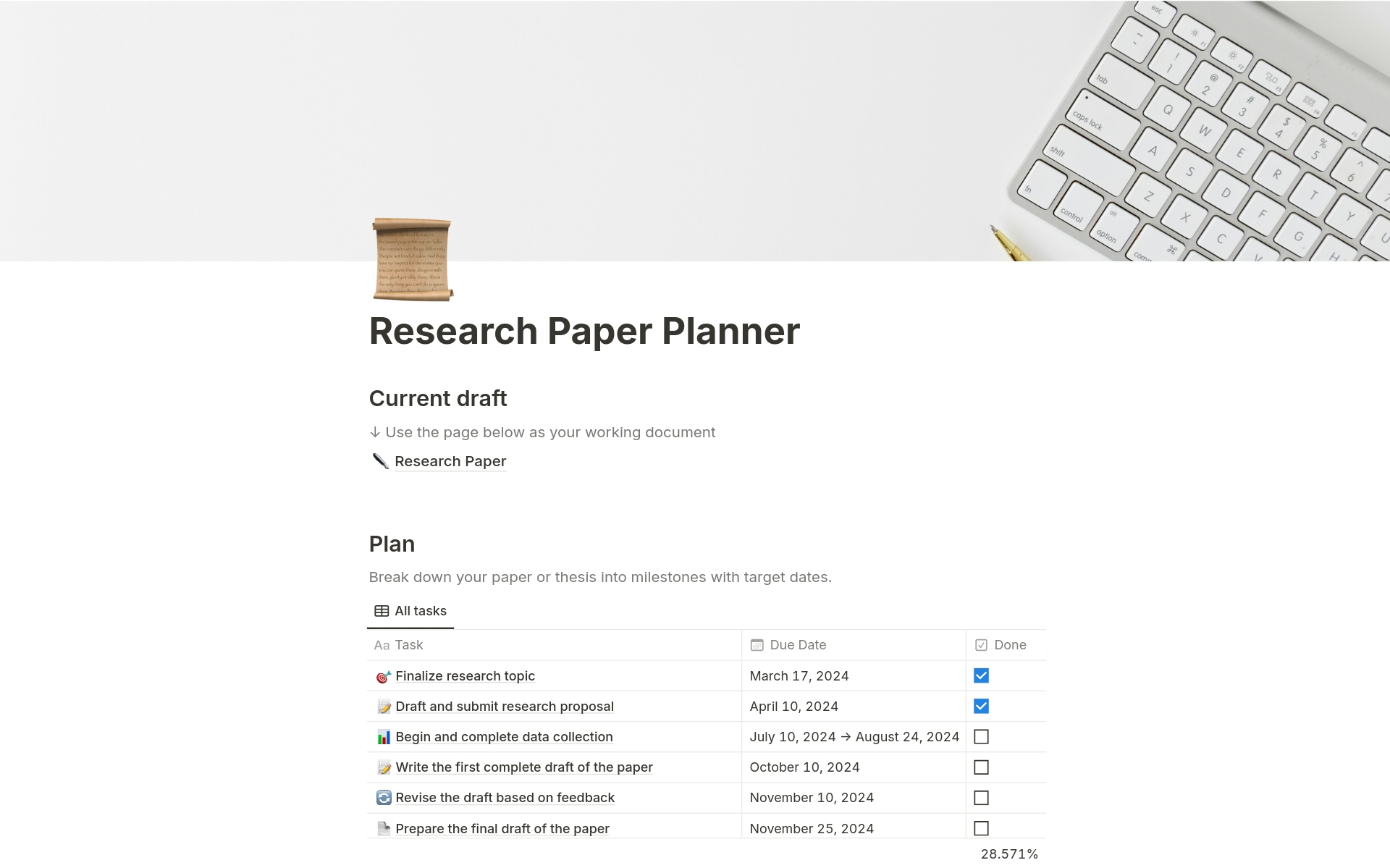Screen dimensions: 1390x868
Task: Toggle the Done checkbox for Finalize research topic
Action: (x=981, y=675)
